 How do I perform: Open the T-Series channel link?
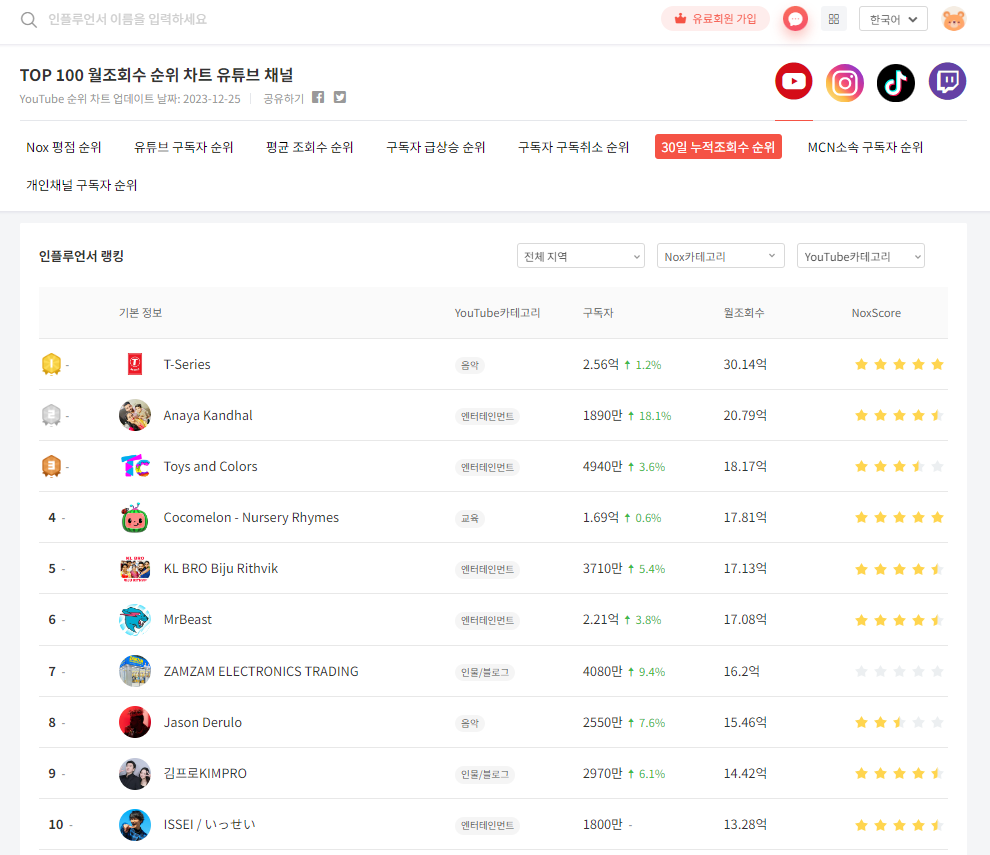187,364
